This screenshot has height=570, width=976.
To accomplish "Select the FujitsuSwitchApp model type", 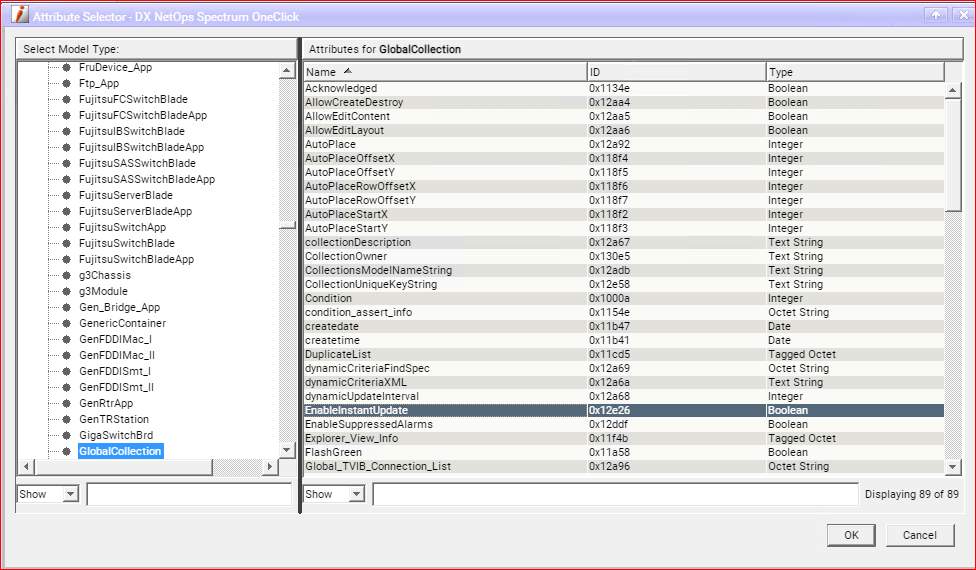I will 122,227.
